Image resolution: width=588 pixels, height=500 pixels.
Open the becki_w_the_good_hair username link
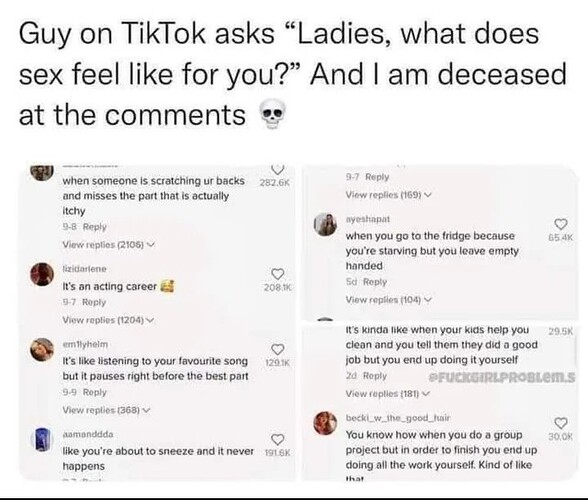[398, 417]
